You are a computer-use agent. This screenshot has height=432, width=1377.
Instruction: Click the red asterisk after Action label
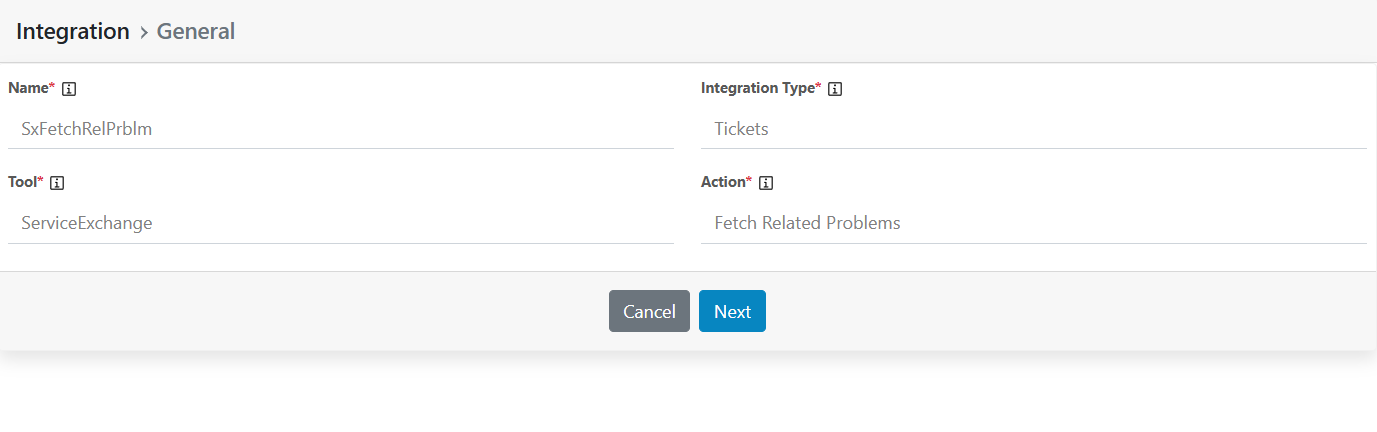749,181
